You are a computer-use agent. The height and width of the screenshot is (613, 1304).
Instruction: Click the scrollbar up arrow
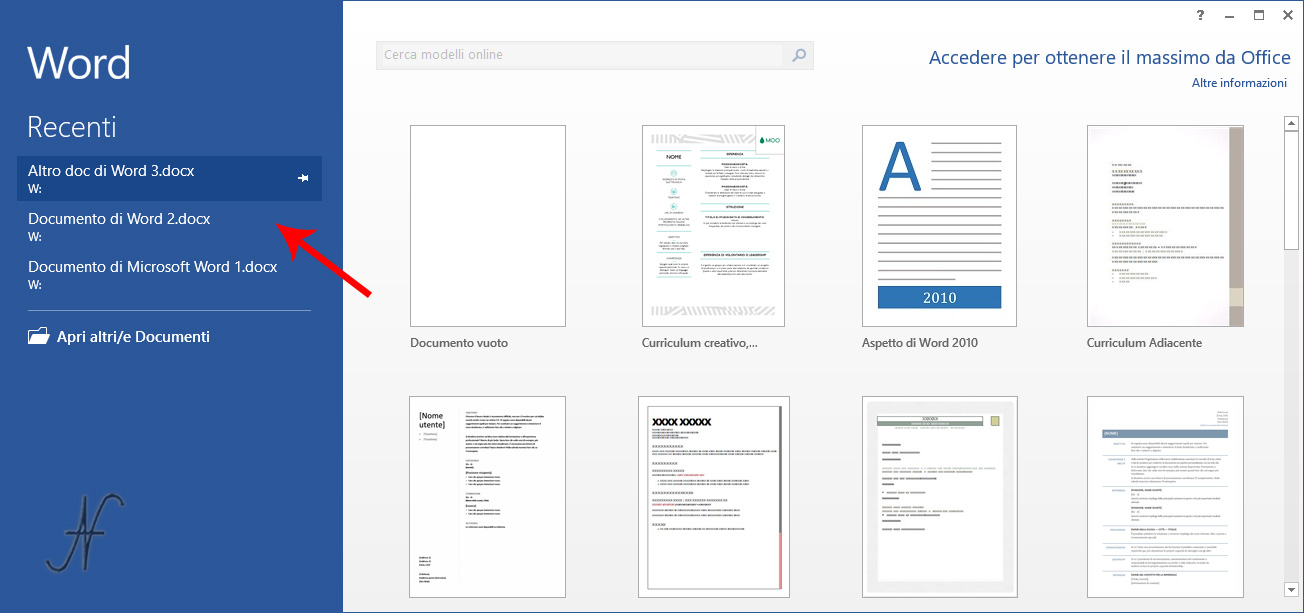1291,124
